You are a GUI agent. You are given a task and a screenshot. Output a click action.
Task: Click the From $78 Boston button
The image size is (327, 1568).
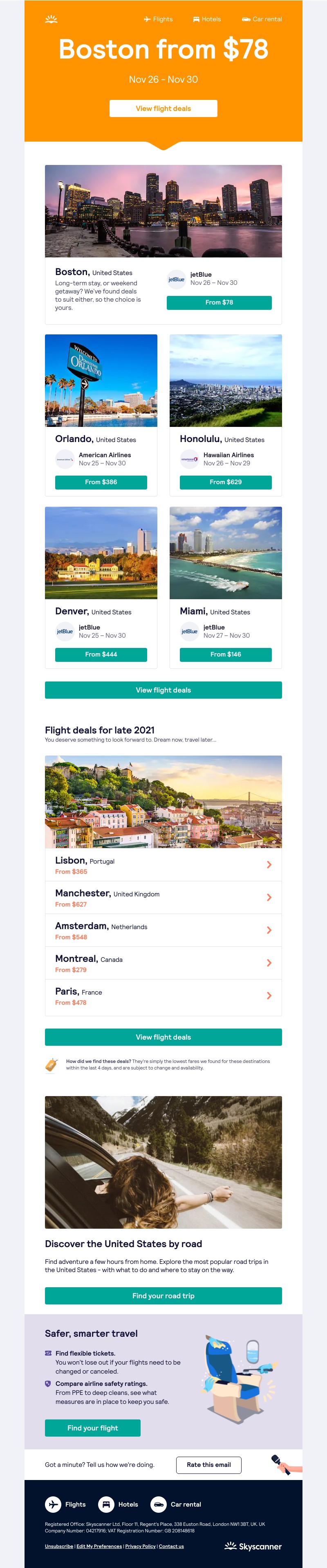pyautogui.click(x=219, y=302)
